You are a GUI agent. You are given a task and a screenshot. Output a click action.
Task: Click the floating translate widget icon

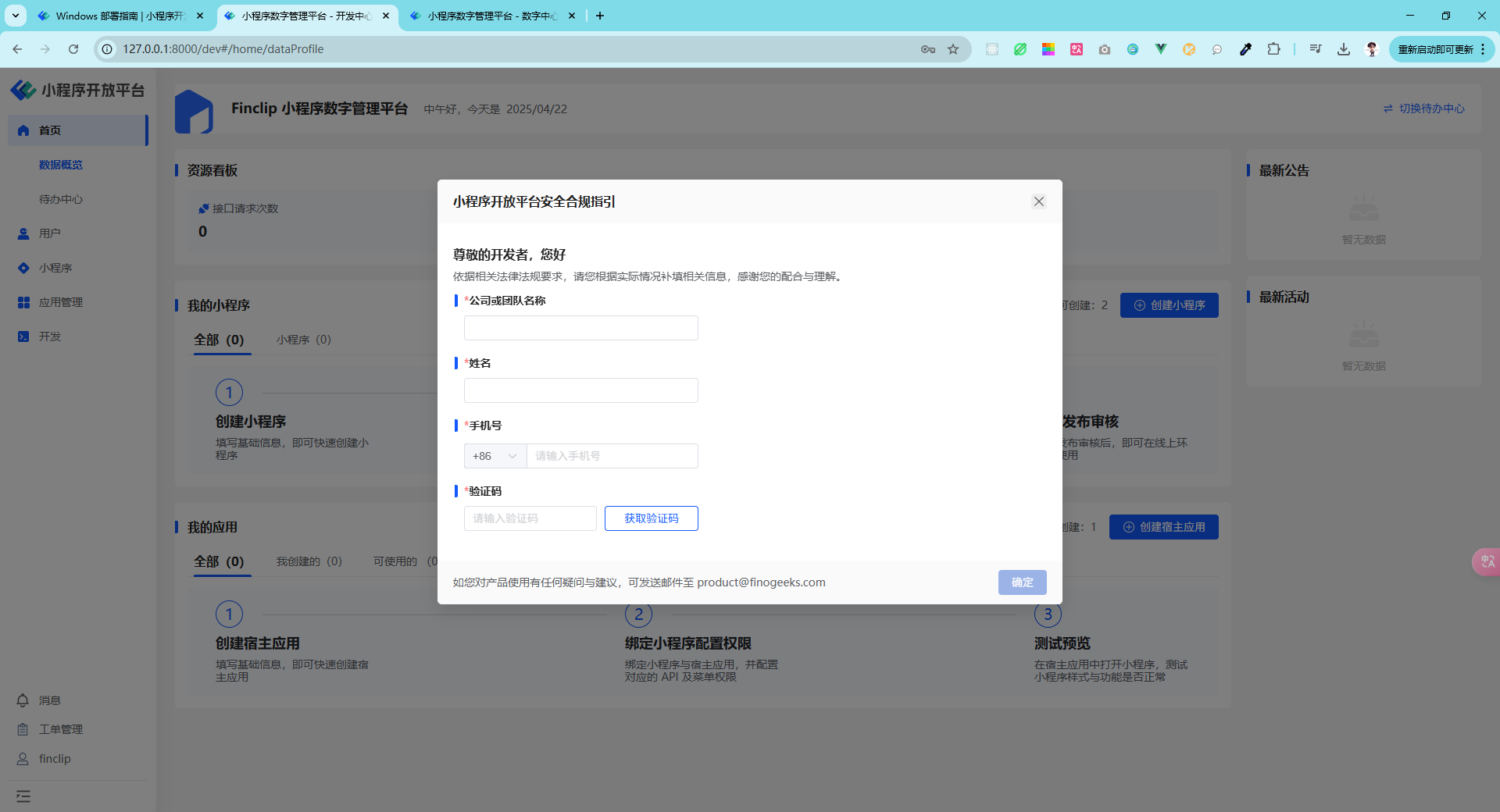tap(1487, 562)
